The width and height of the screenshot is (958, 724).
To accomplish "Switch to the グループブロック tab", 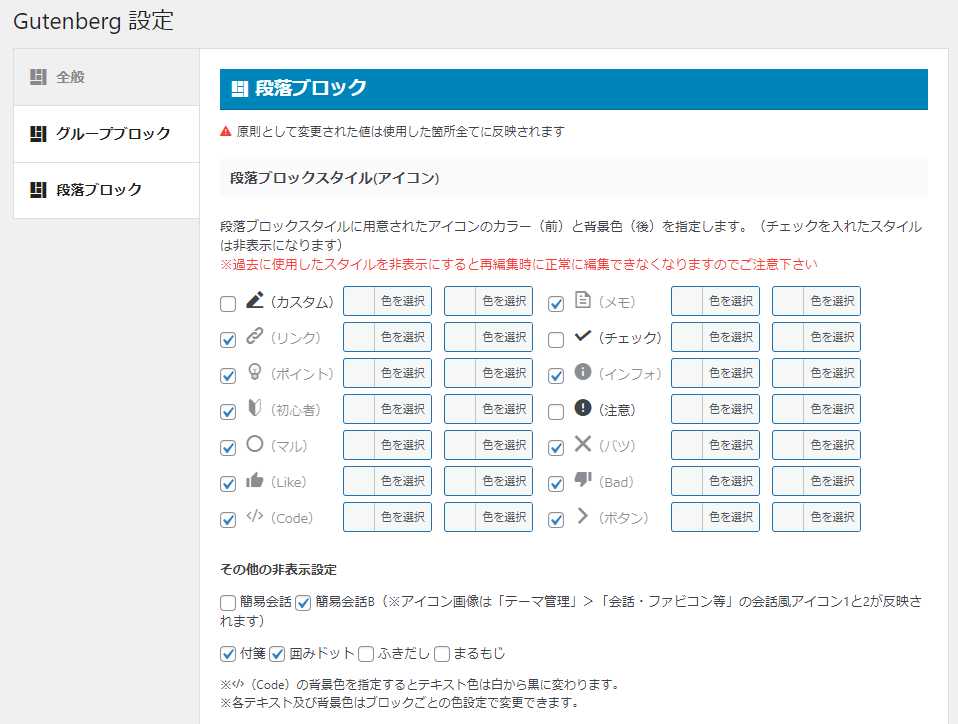I will [106, 134].
